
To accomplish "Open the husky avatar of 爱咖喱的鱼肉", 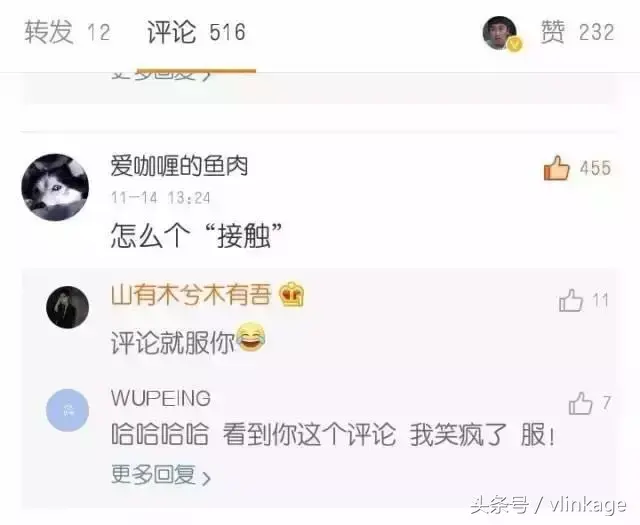I will coord(55,187).
